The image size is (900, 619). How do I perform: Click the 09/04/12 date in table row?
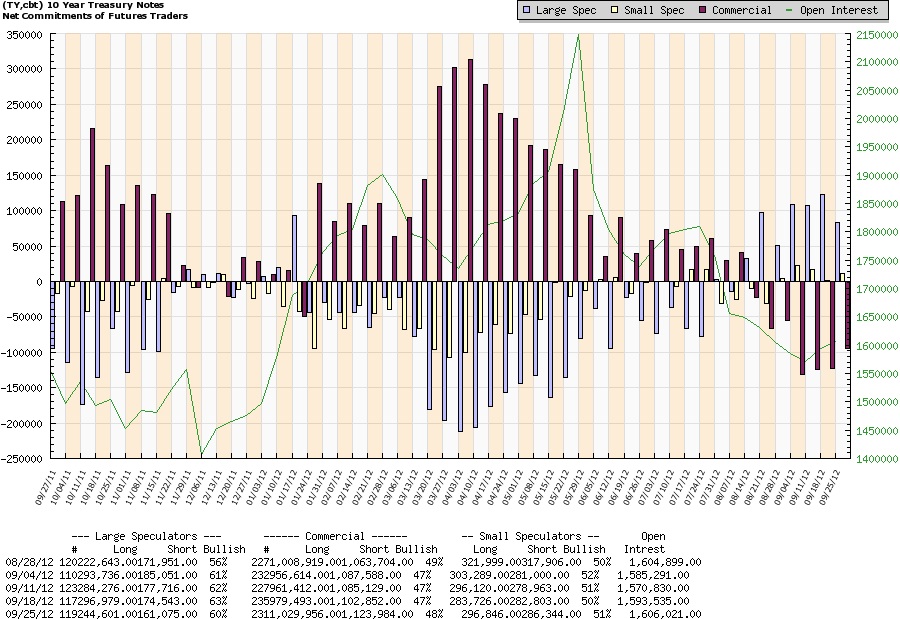coord(29,575)
